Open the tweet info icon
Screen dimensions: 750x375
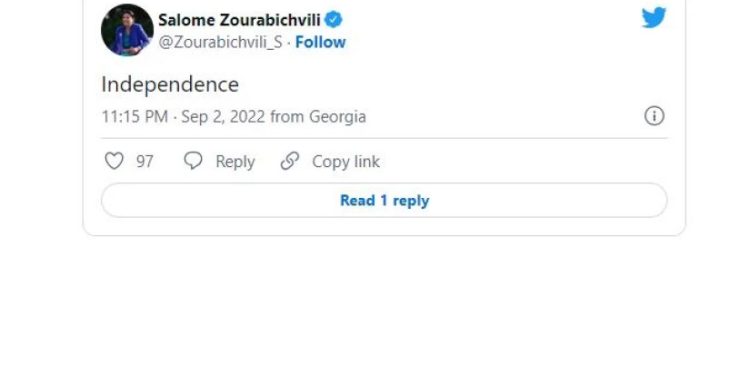pyautogui.click(x=654, y=116)
